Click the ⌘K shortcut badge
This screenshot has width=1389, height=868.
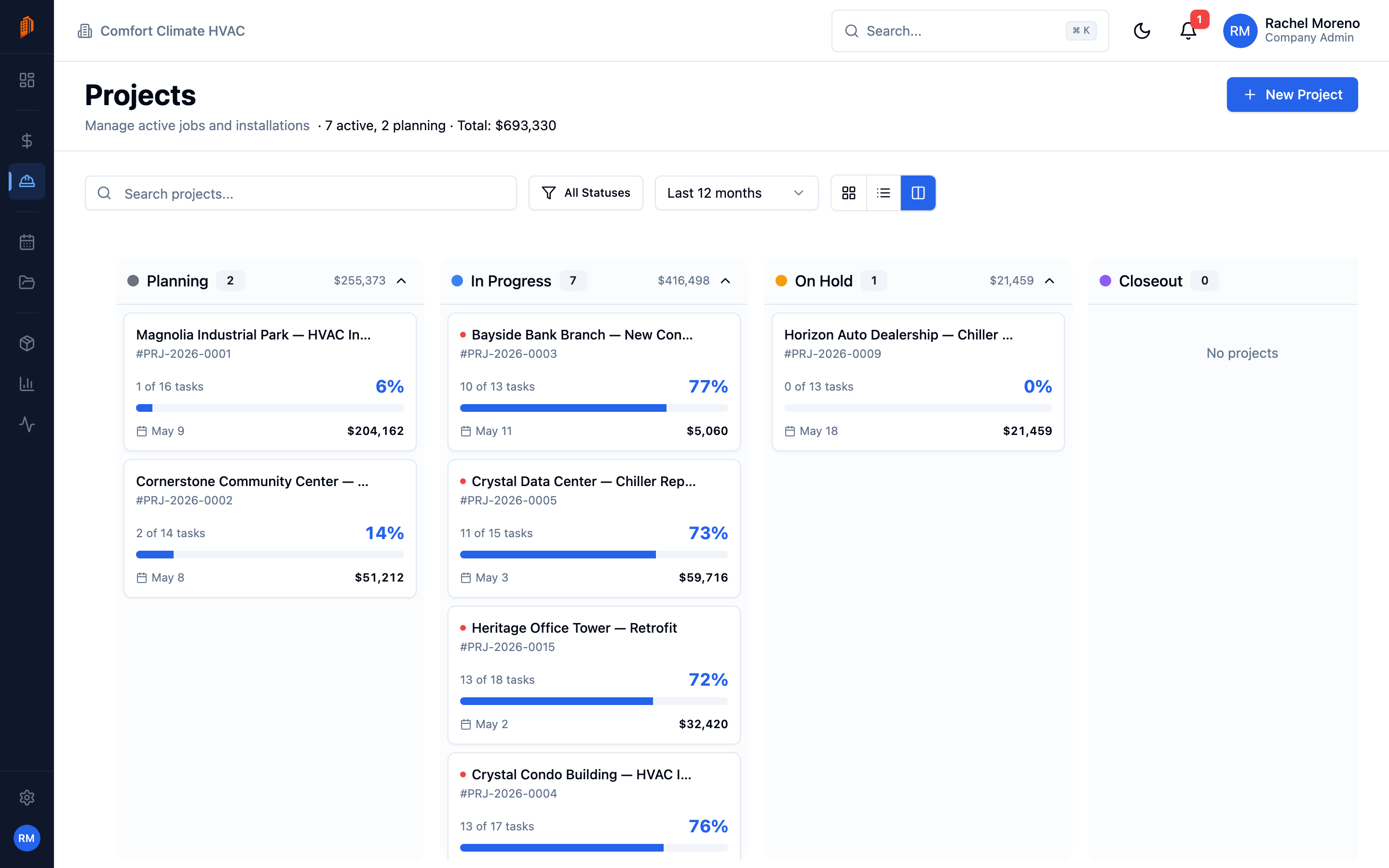(1081, 31)
